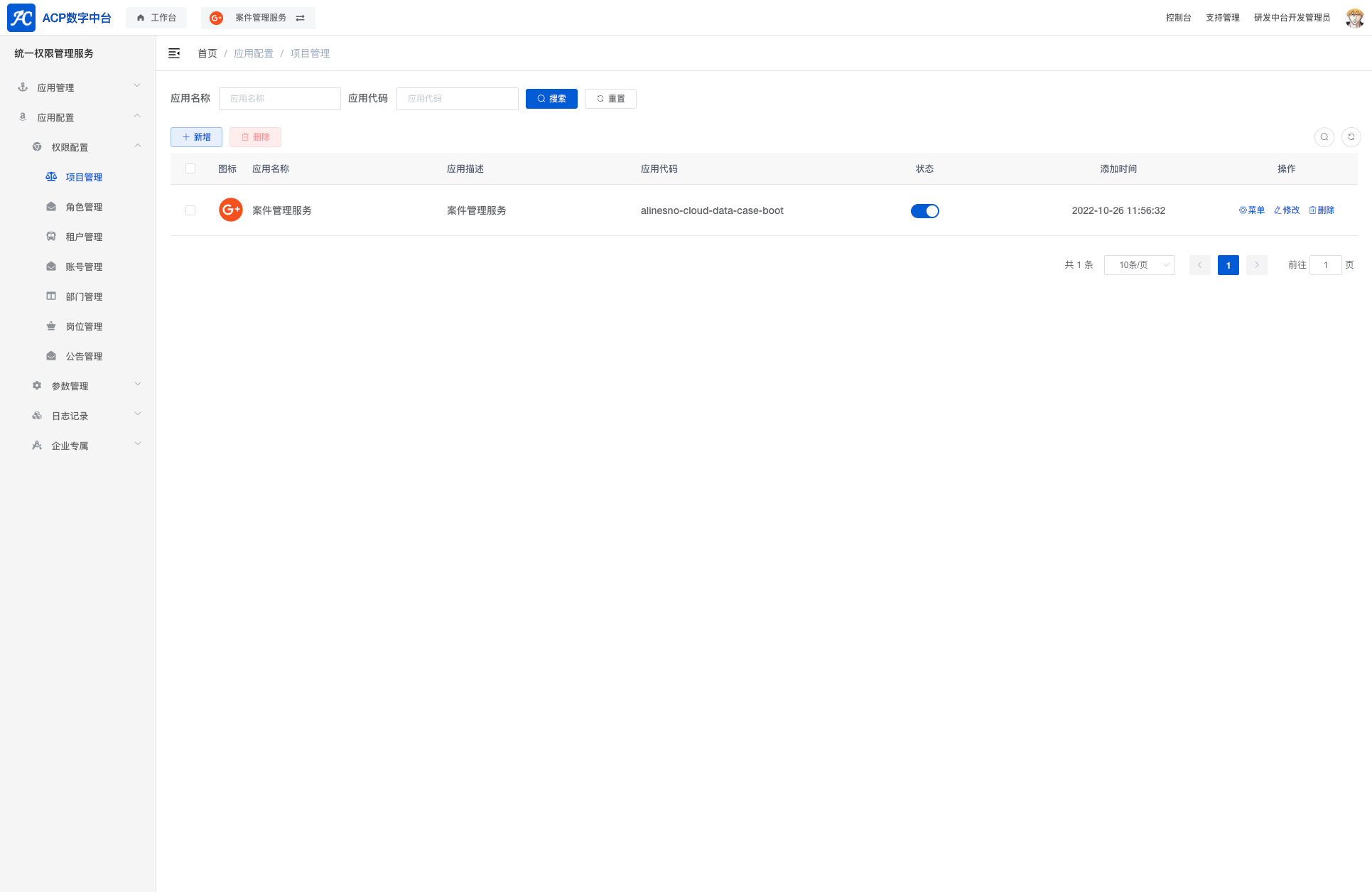This screenshot has width=1372, height=892.
Task: Switch to the 工作台 top tab
Action: coord(156,18)
